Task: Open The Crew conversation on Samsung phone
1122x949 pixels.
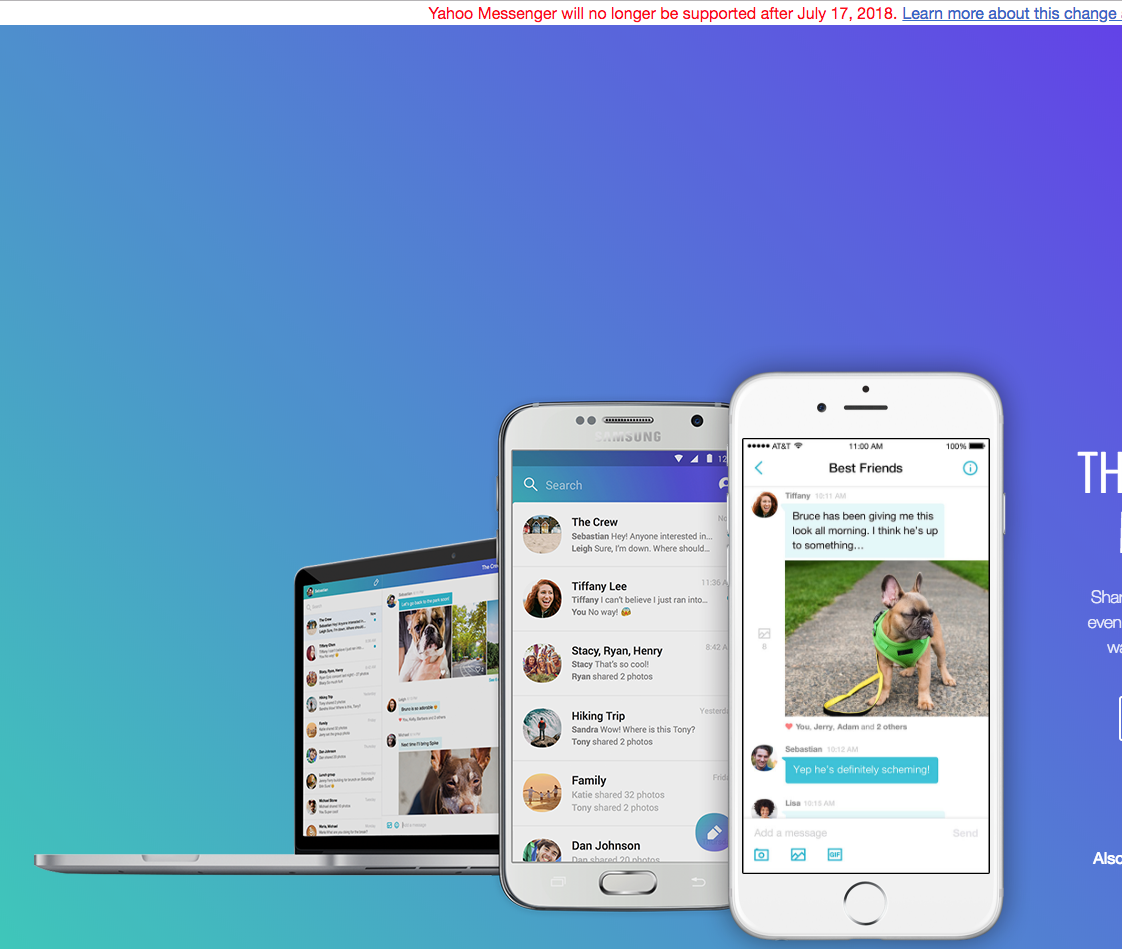Action: 620,535
